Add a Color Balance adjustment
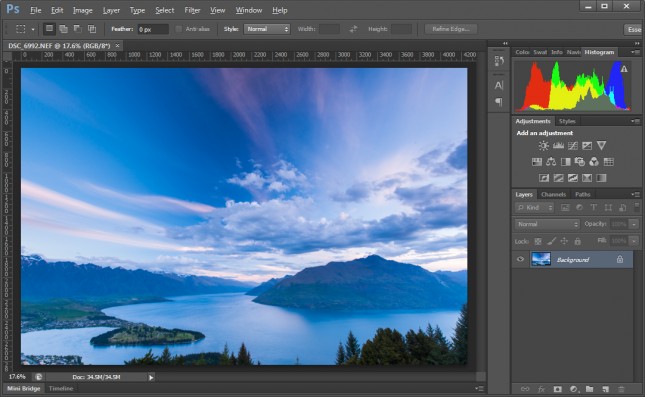645x397 pixels. click(x=551, y=162)
